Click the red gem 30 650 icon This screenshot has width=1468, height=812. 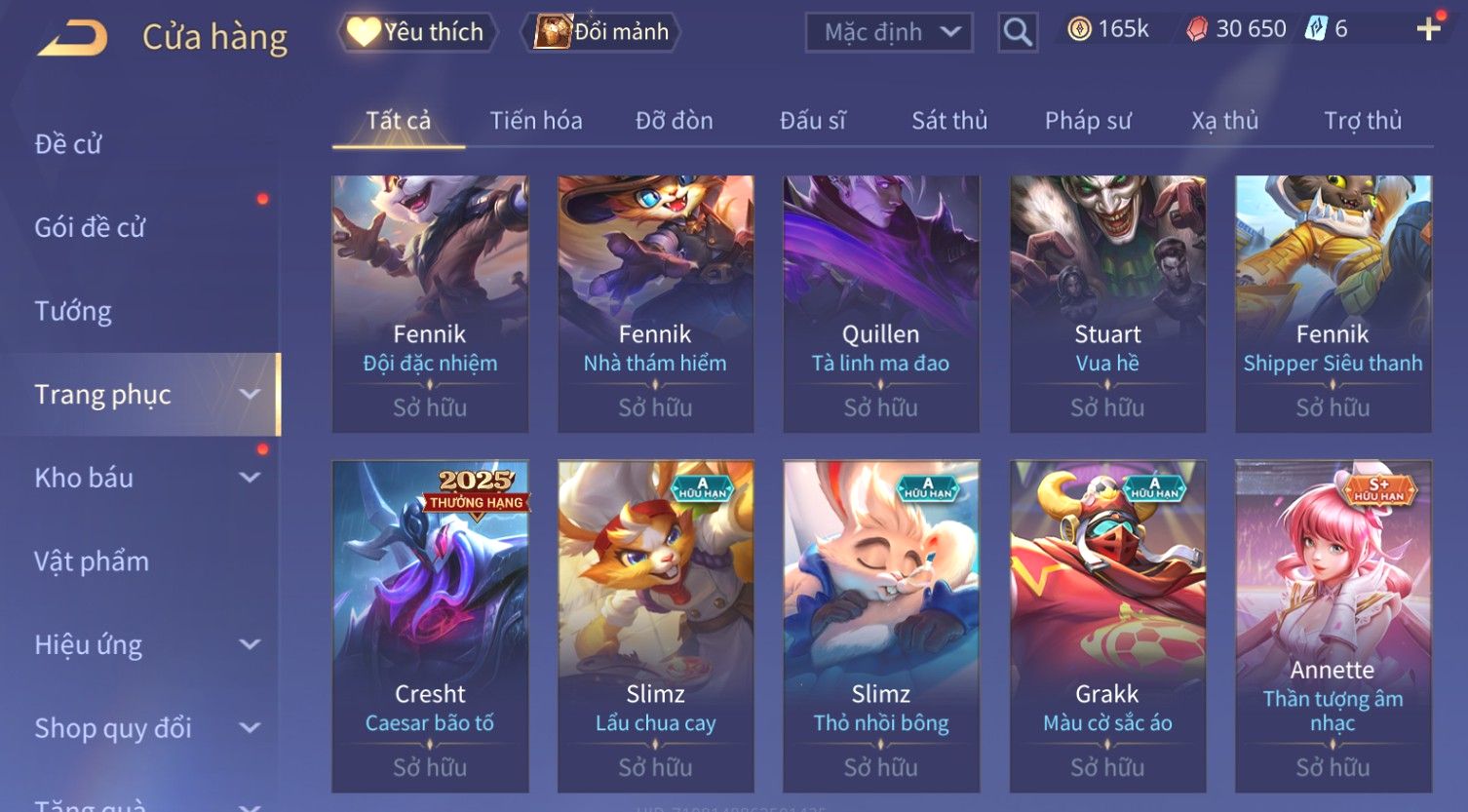click(1197, 29)
